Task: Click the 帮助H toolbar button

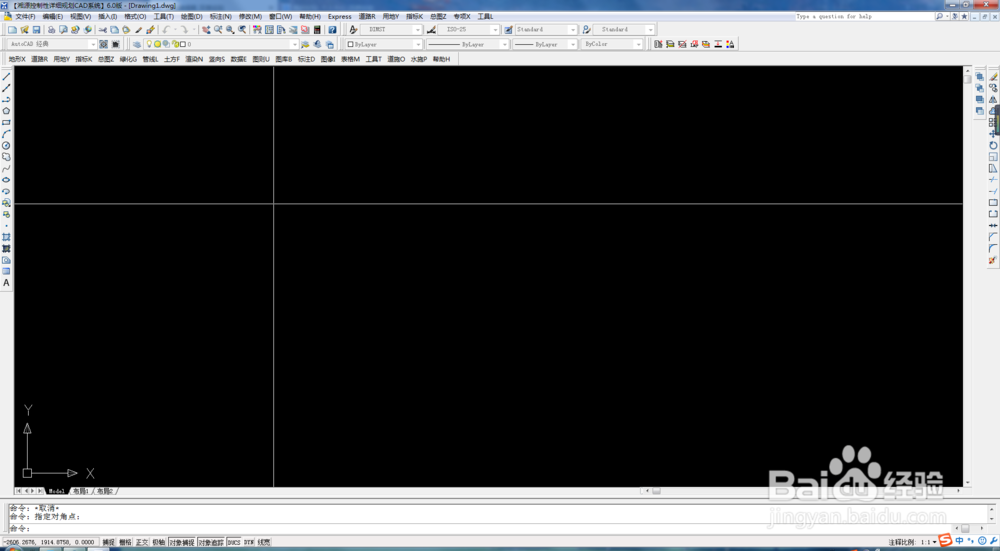Action: pyautogui.click(x=441, y=59)
